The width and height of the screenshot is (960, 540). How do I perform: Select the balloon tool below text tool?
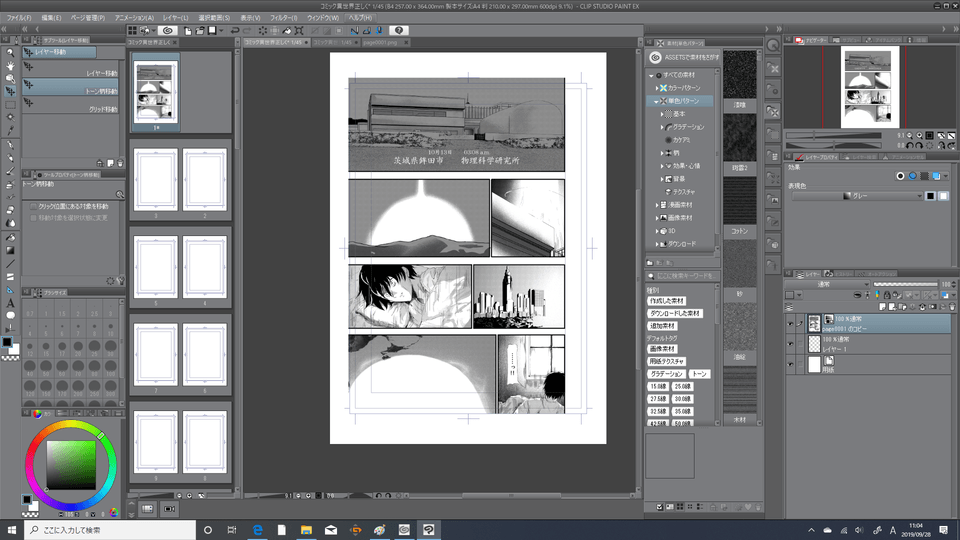coord(10,316)
